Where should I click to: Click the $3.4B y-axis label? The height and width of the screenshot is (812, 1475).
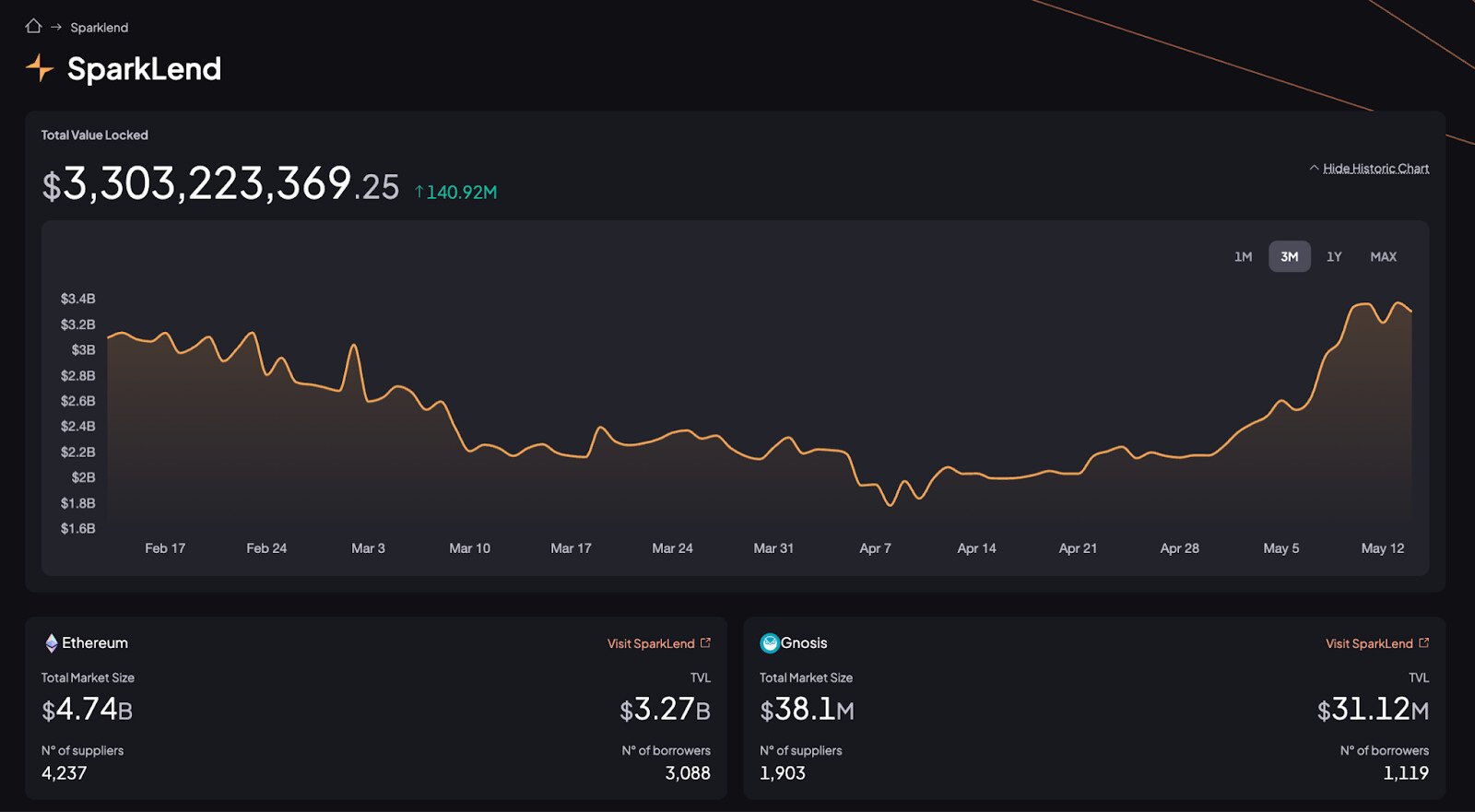click(x=77, y=299)
